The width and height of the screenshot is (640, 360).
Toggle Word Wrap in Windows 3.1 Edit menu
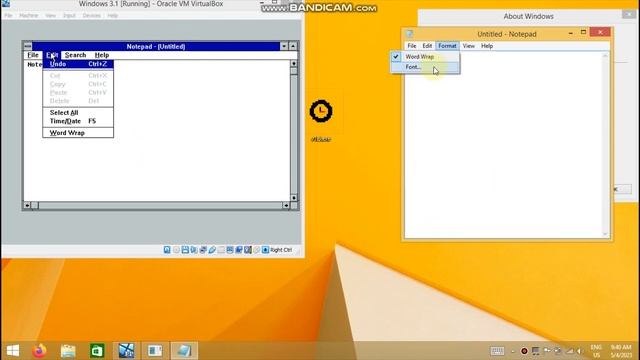(78, 133)
